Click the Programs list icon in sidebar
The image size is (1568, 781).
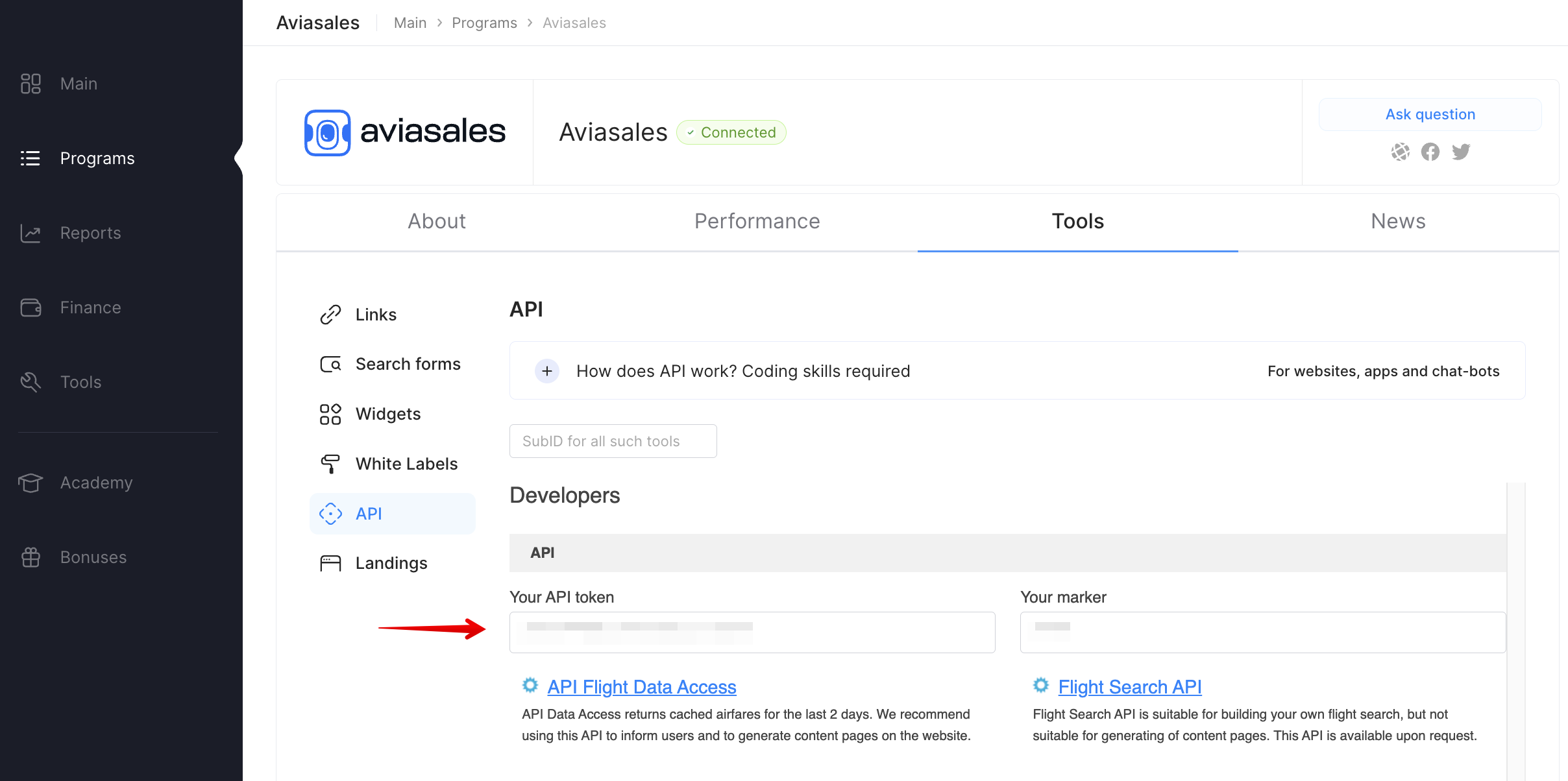[x=31, y=158]
